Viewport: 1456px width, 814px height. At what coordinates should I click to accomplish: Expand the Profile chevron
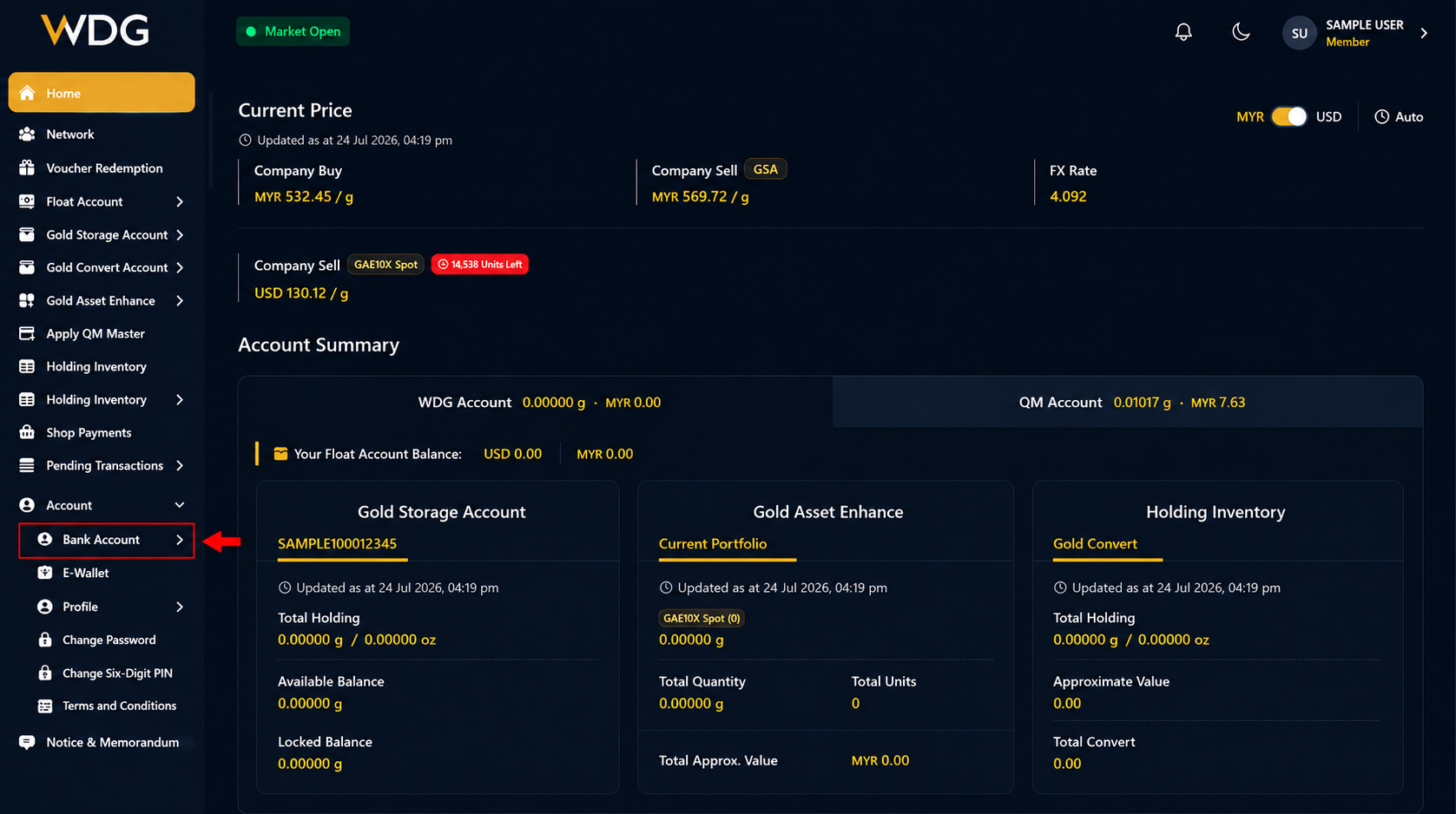(180, 607)
